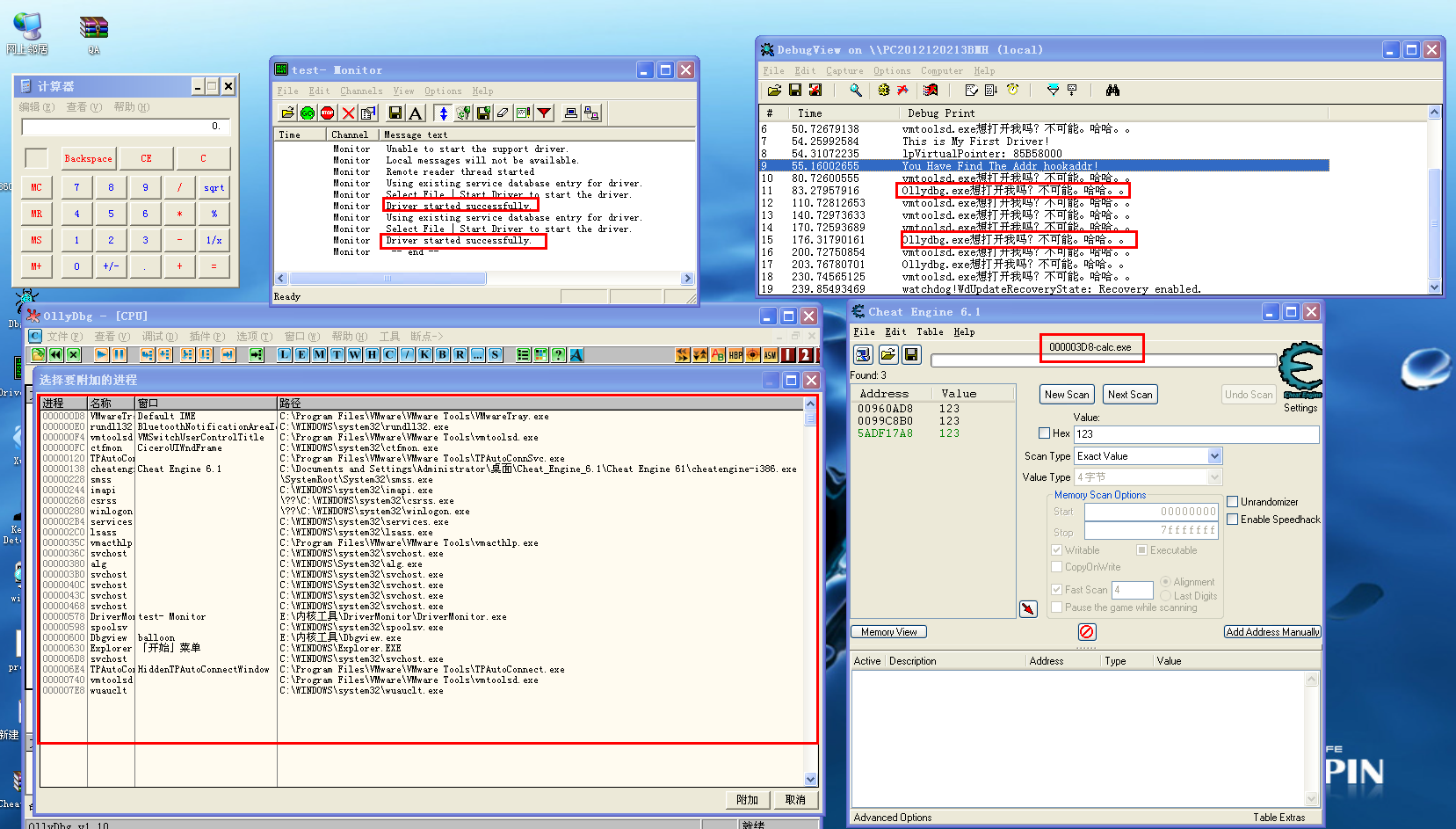Image resolution: width=1456 pixels, height=829 pixels.
Task: Click the green rewind Restart icon in OllyDbg
Action: pos(56,354)
